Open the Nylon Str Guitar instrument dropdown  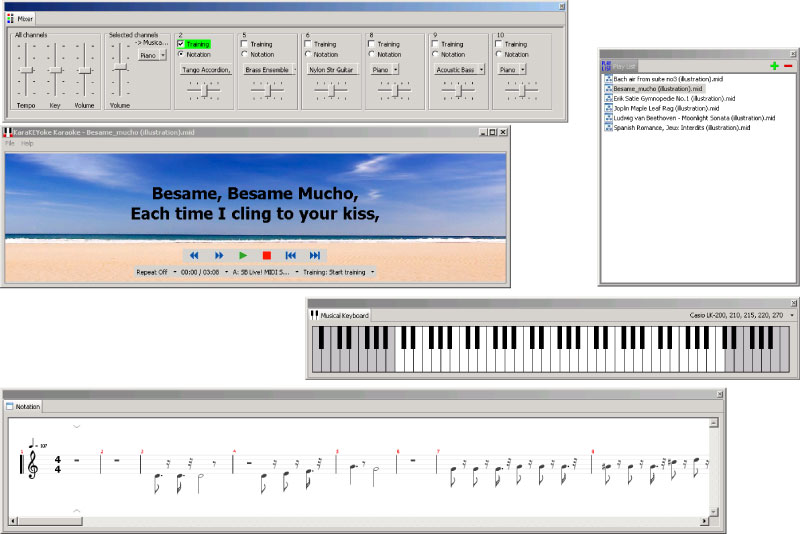[333, 69]
